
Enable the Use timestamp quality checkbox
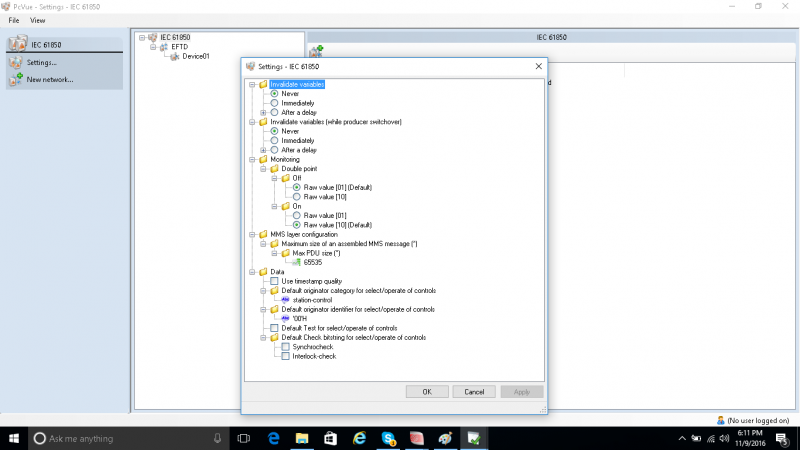click(274, 281)
